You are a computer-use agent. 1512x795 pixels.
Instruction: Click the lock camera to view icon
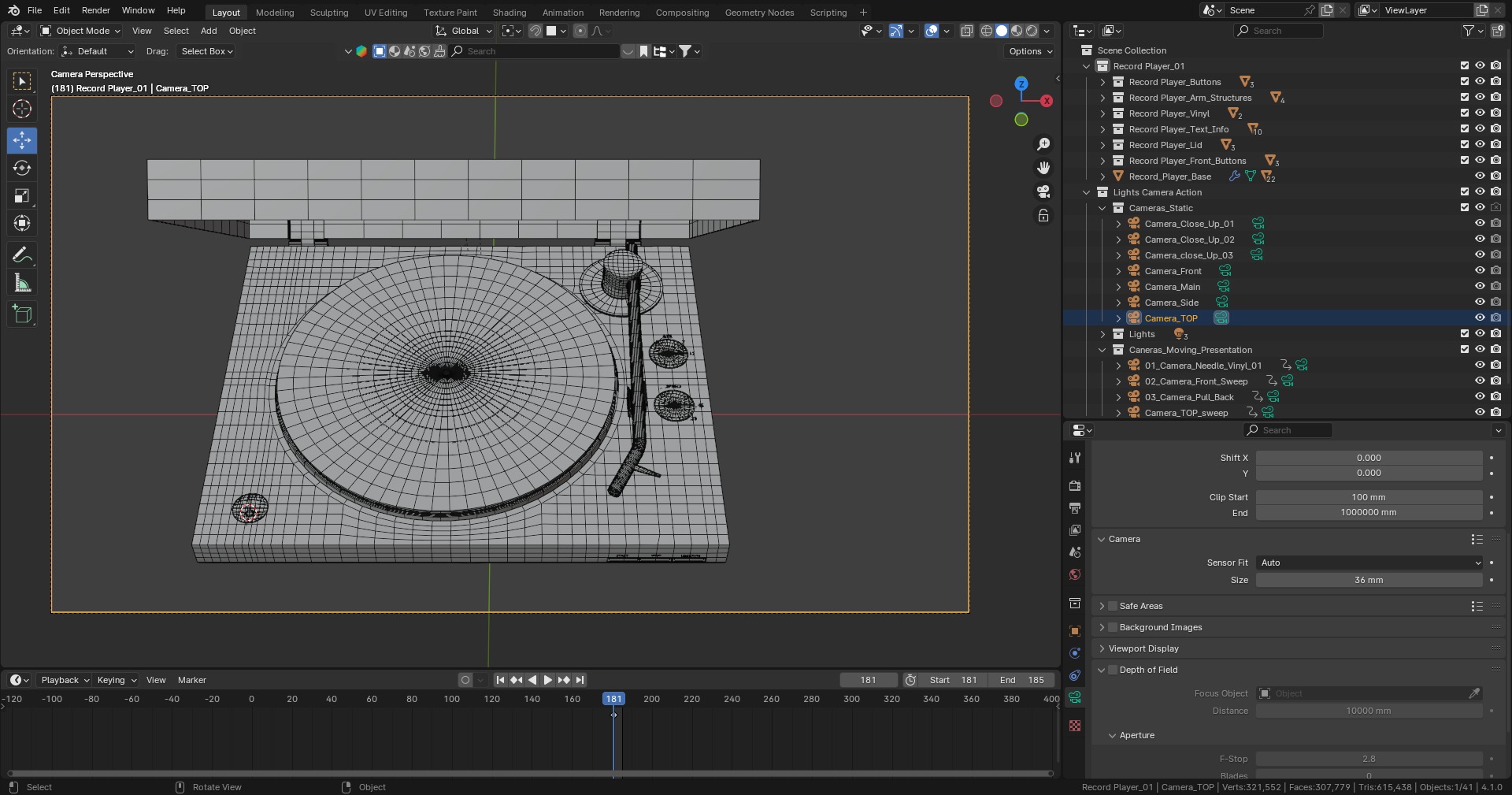pyautogui.click(x=1043, y=215)
